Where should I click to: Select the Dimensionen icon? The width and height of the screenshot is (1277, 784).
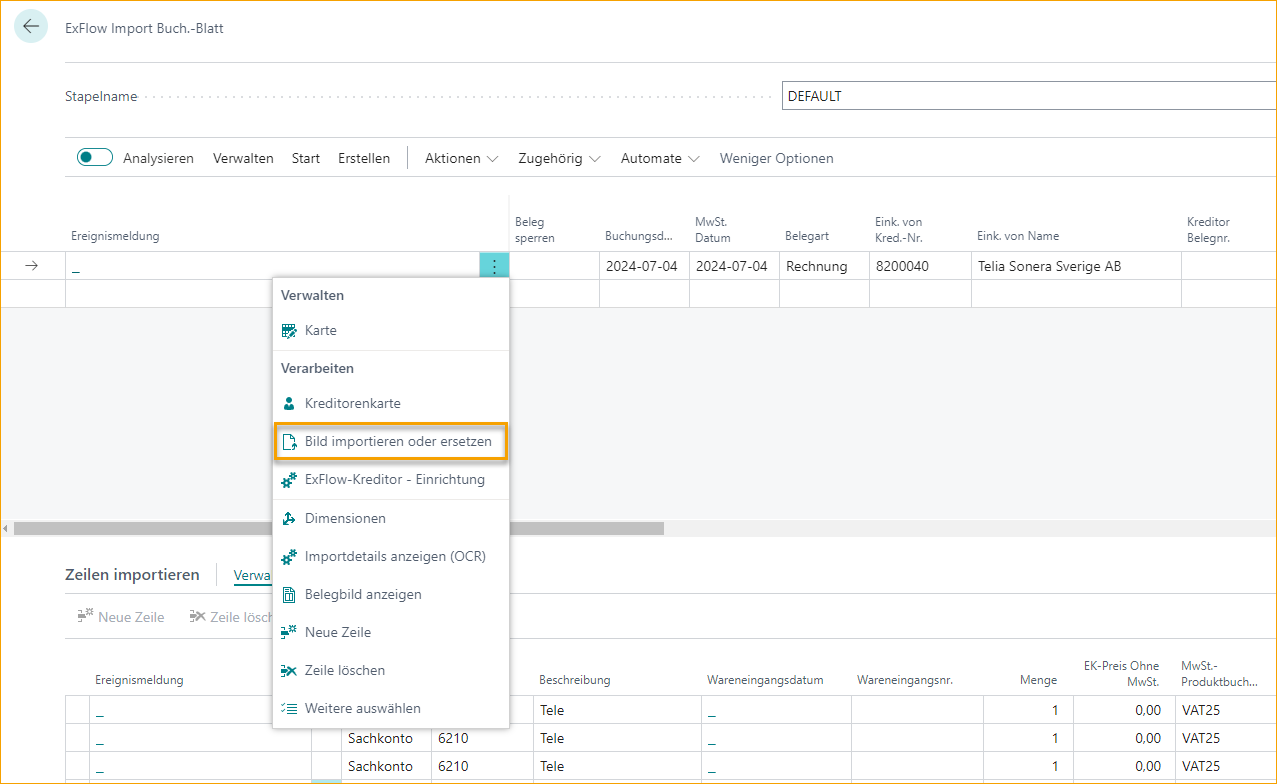(x=290, y=518)
